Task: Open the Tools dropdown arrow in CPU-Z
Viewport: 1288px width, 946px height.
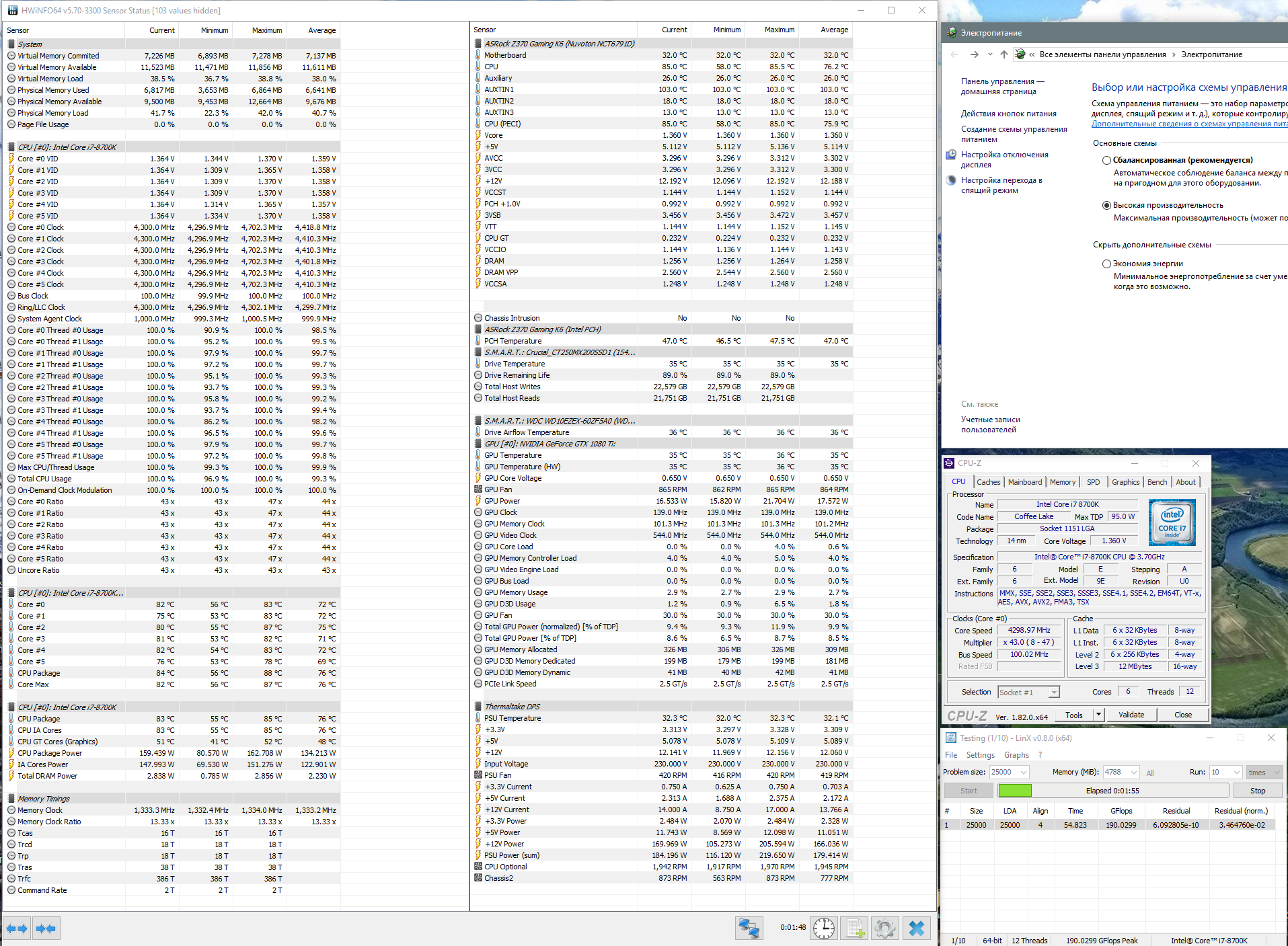Action: [x=1098, y=715]
